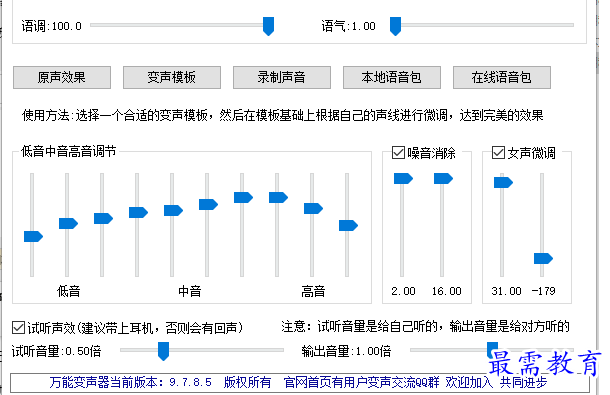Click the eighth equalizer band handle
The height and width of the screenshot is (395, 610).
[x=279, y=197]
